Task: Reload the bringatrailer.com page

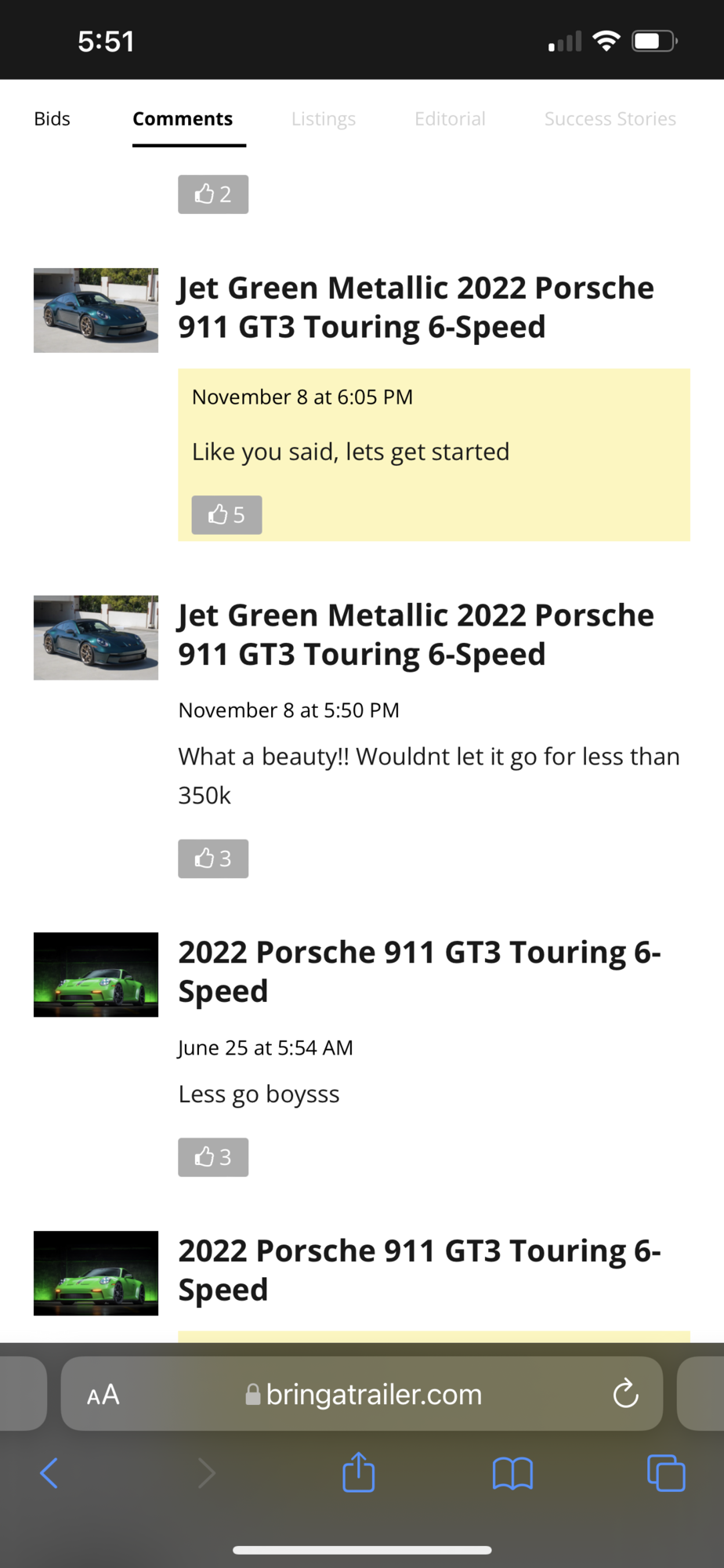Action: [625, 1394]
